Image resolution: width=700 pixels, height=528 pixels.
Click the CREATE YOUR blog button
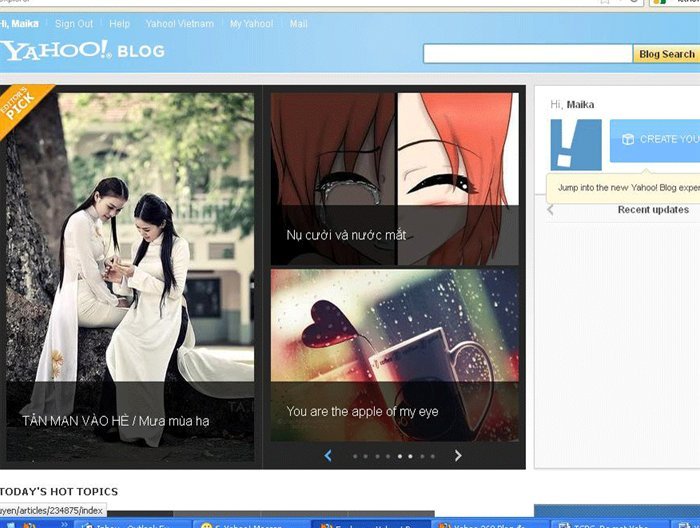tap(655, 140)
